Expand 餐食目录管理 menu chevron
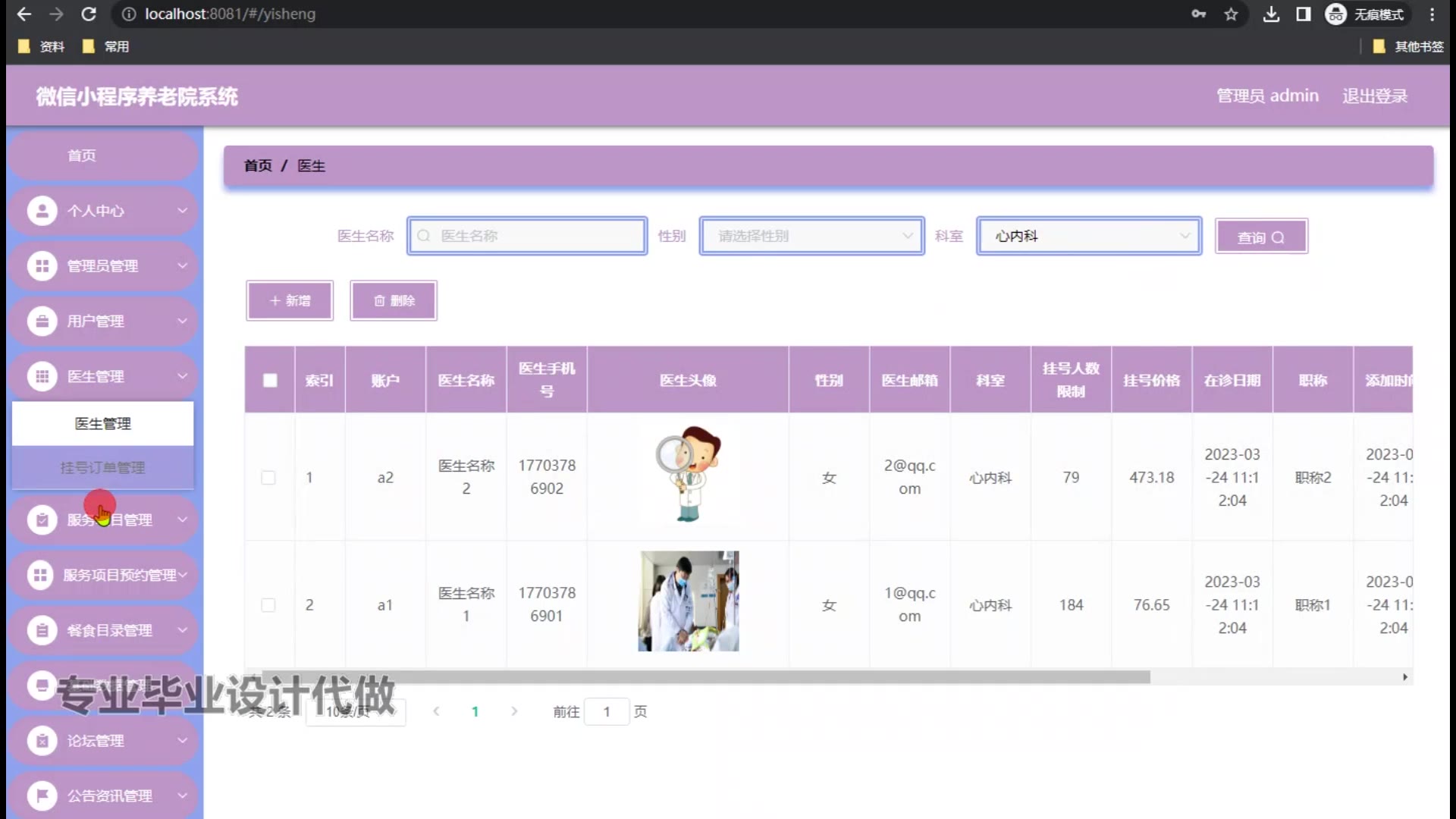 click(182, 629)
